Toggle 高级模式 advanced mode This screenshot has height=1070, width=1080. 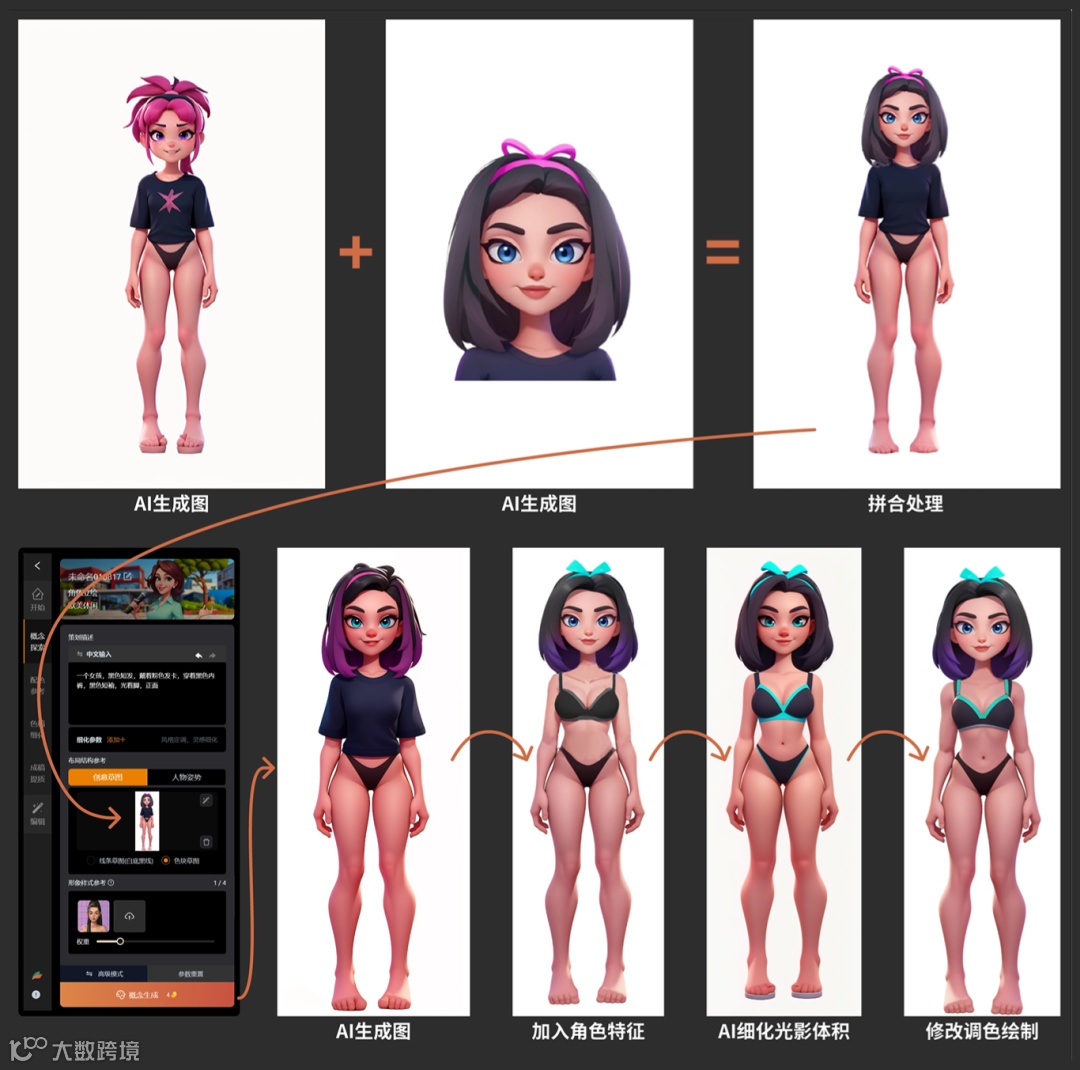tap(104, 974)
